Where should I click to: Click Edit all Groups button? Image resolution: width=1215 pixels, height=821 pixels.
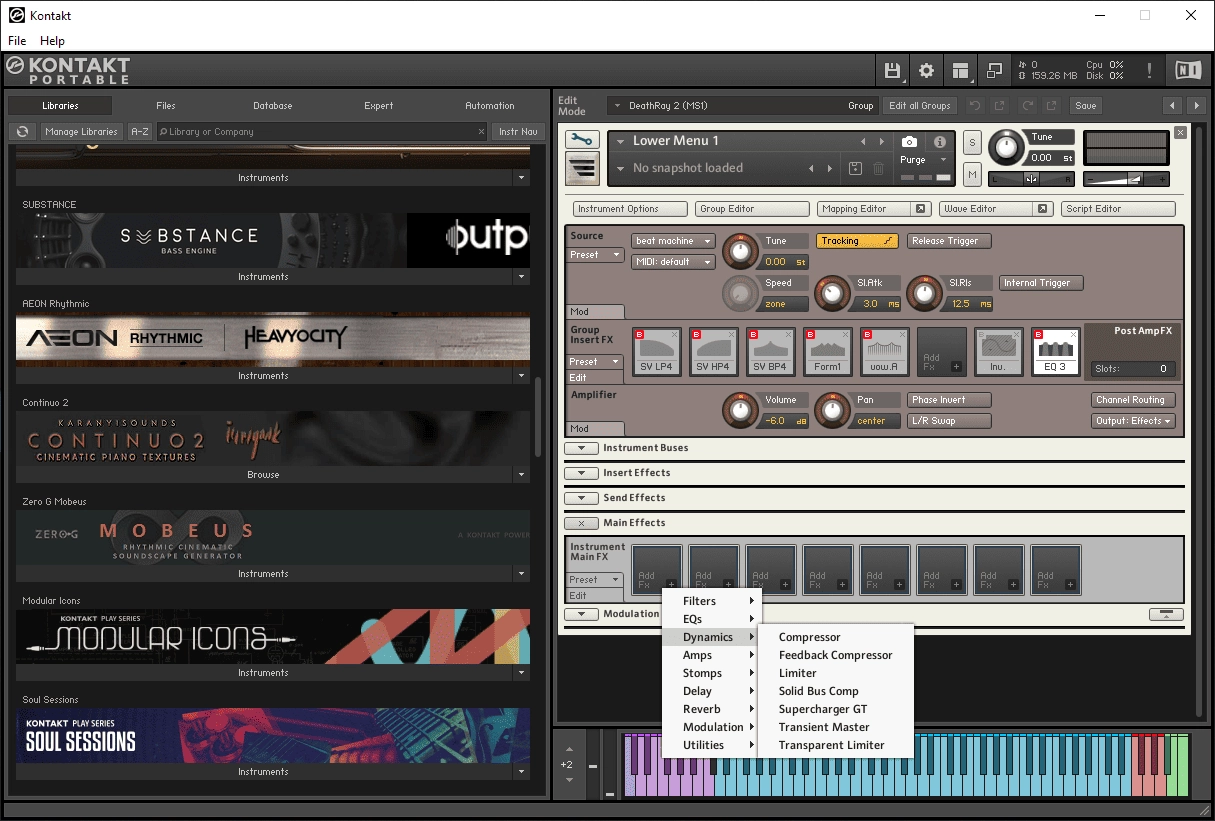click(x=920, y=105)
